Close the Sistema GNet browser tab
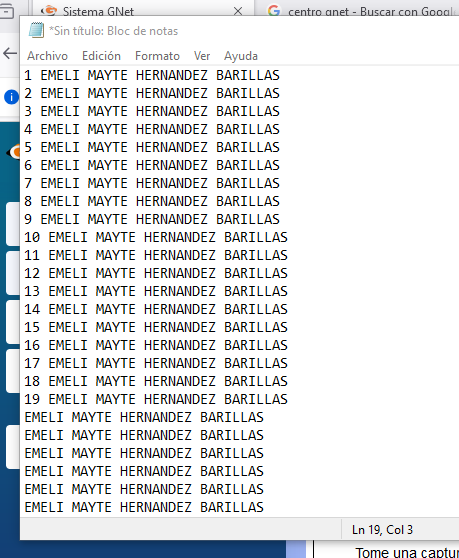 238,11
